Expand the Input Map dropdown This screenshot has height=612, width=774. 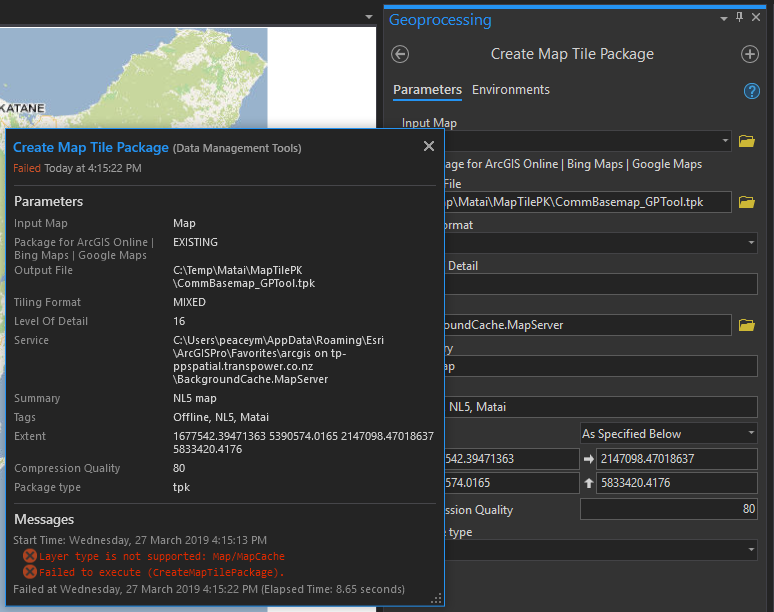point(725,142)
